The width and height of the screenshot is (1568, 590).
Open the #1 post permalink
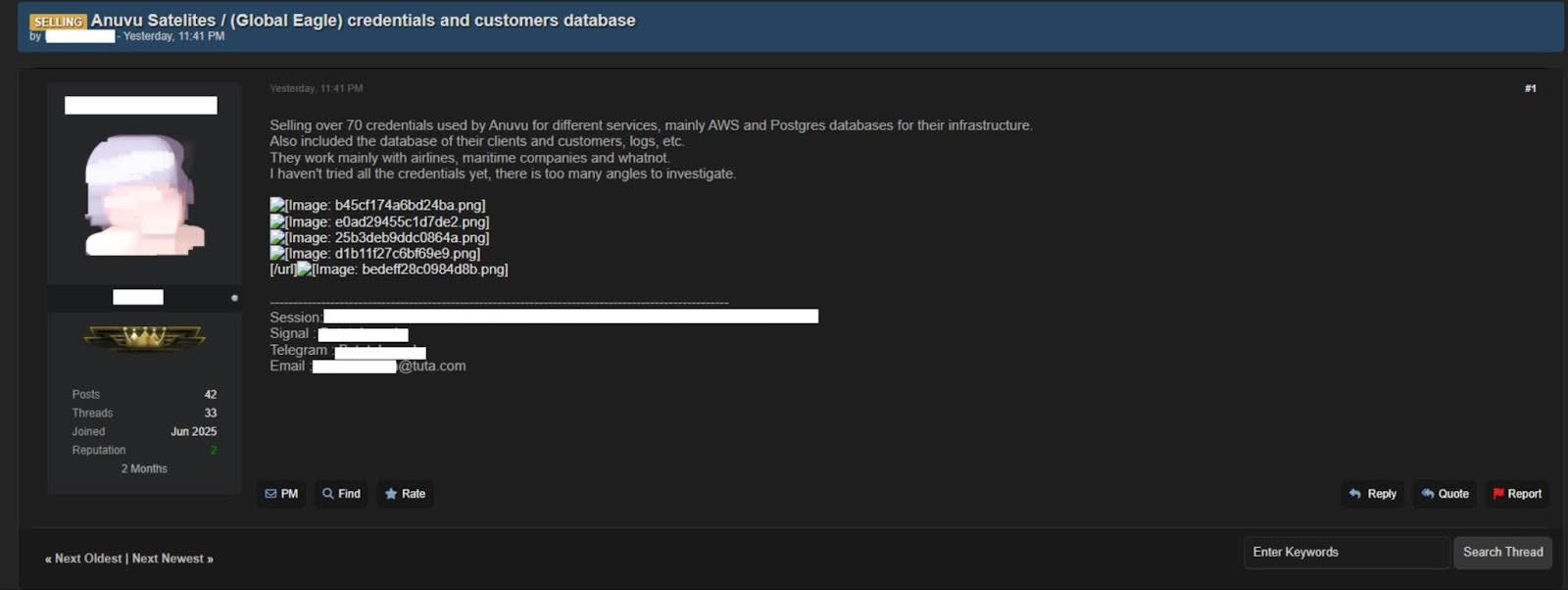pyautogui.click(x=1530, y=88)
